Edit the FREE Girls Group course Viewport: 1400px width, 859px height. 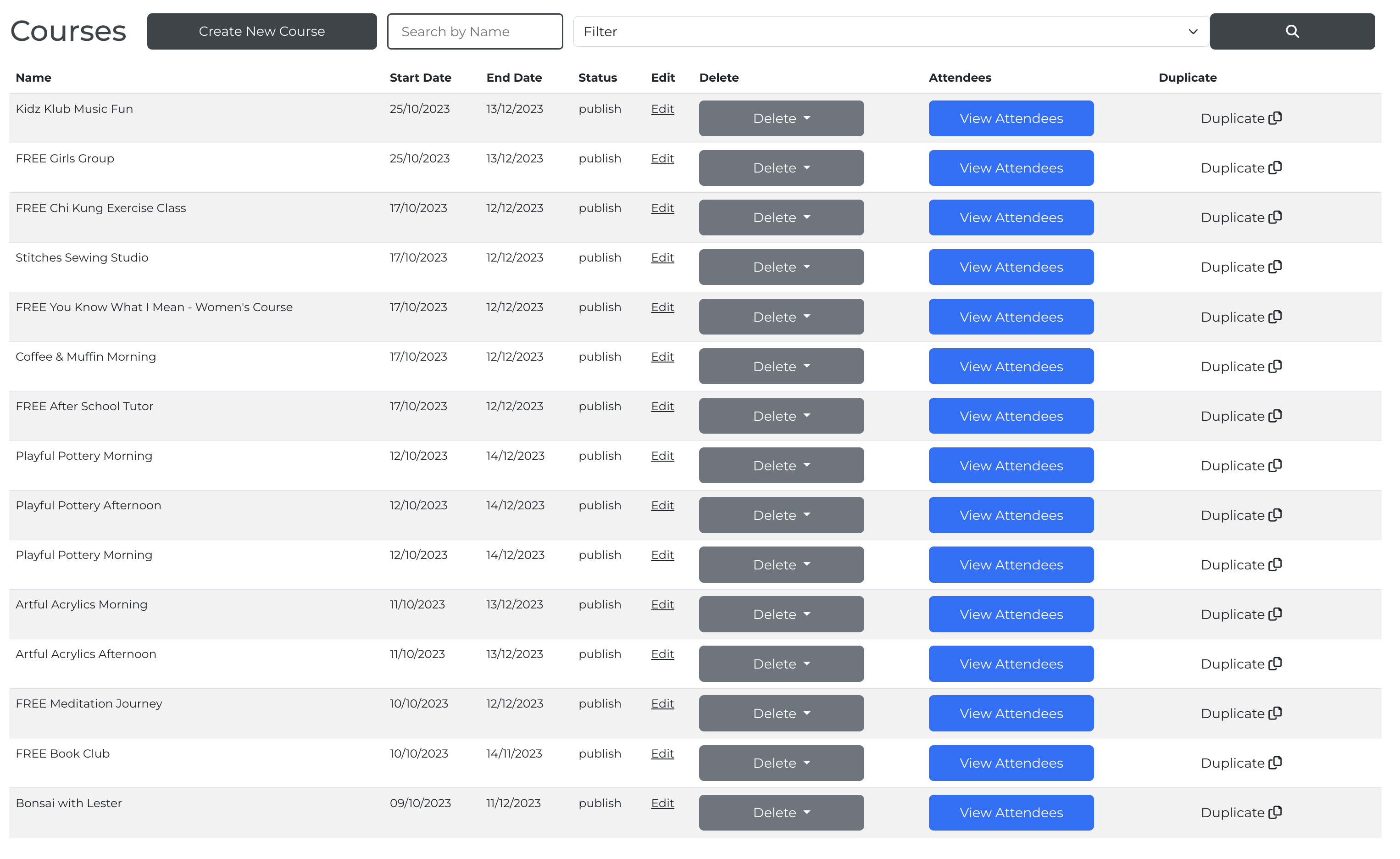[662, 159]
